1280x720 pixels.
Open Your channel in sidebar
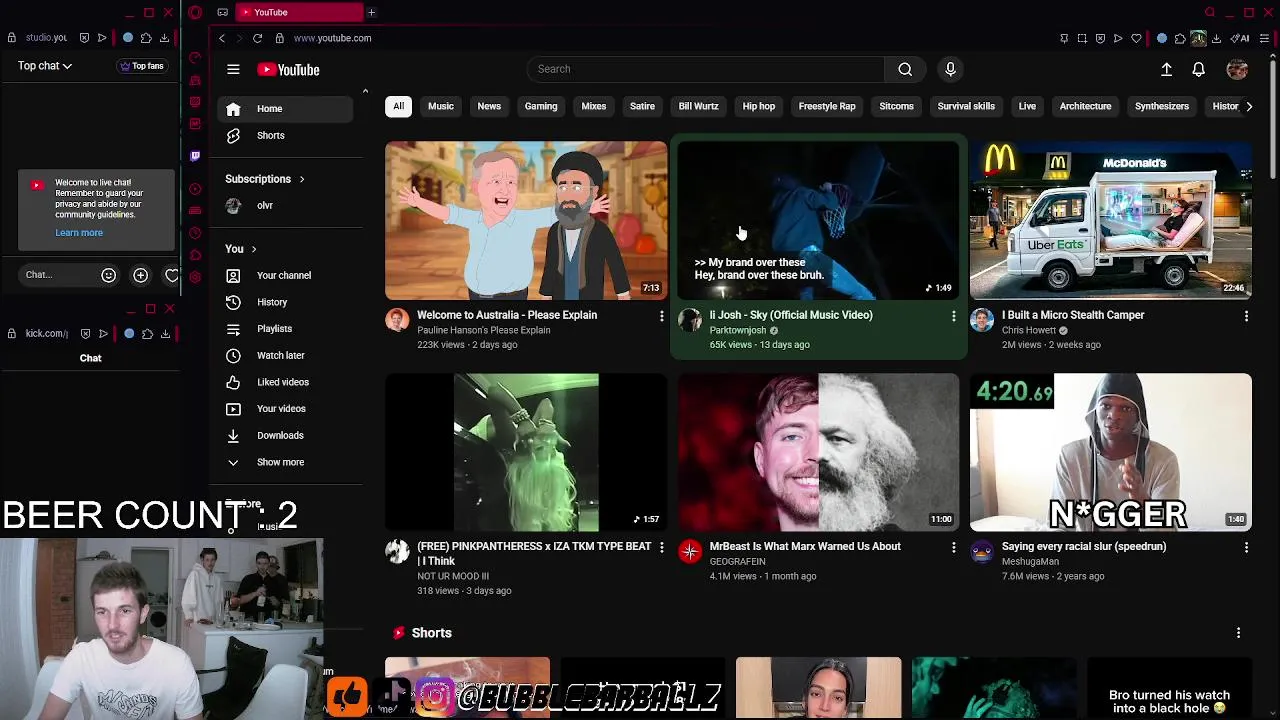(x=284, y=275)
